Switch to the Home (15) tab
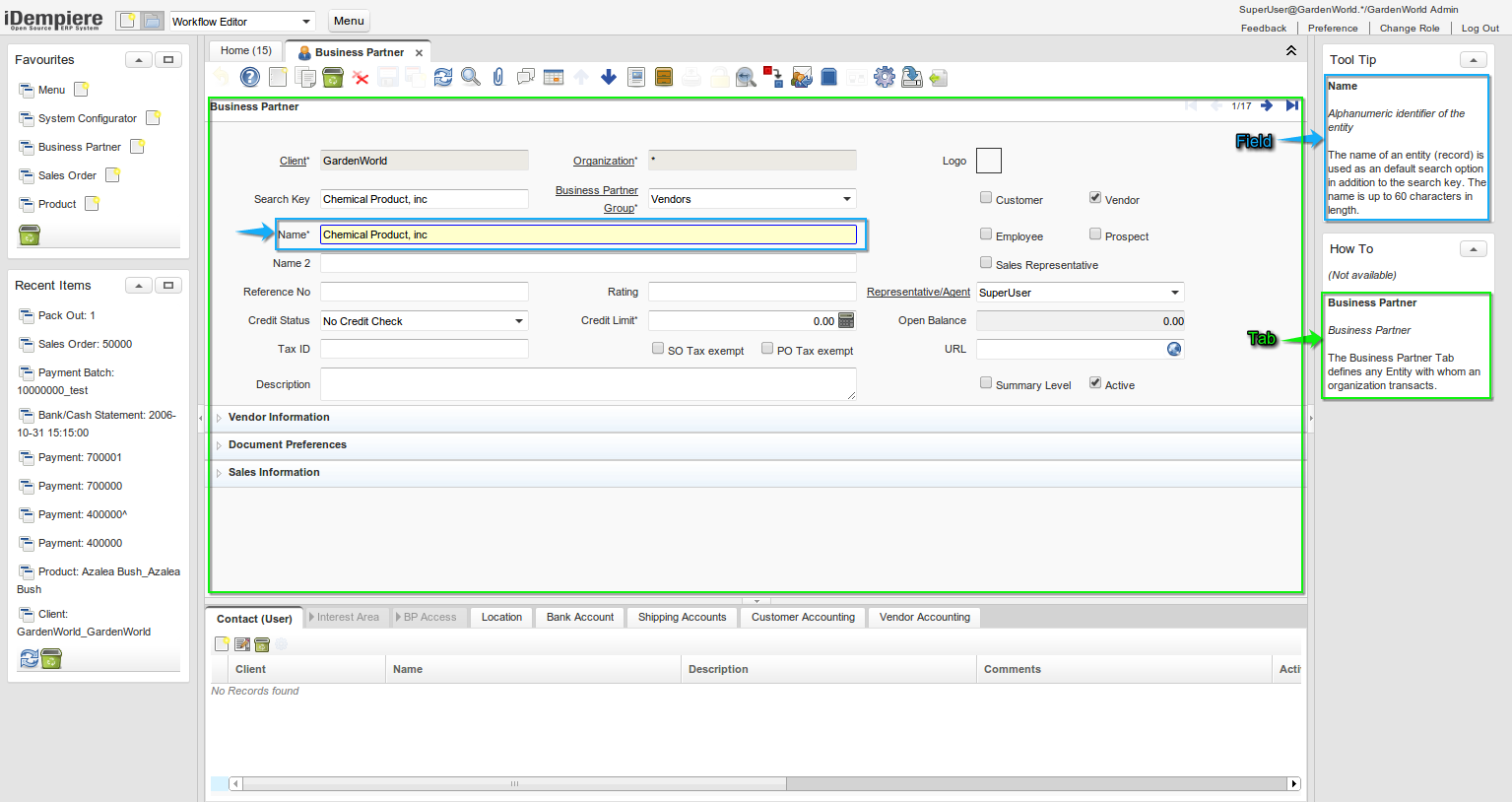The height and width of the screenshot is (802, 1512). [x=246, y=50]
